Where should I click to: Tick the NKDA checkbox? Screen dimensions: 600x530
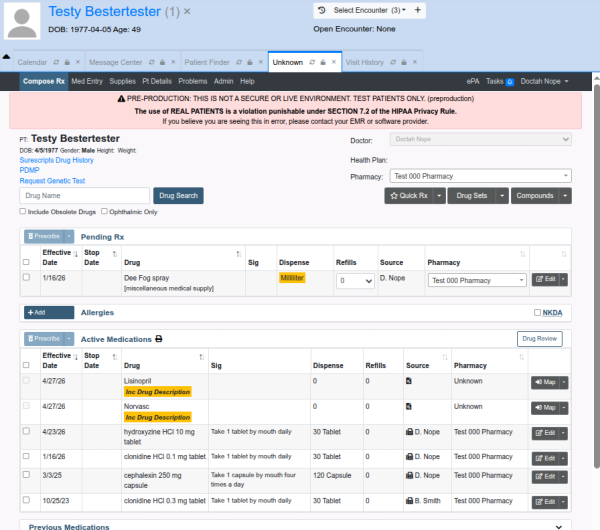click(x=538, y=312)
